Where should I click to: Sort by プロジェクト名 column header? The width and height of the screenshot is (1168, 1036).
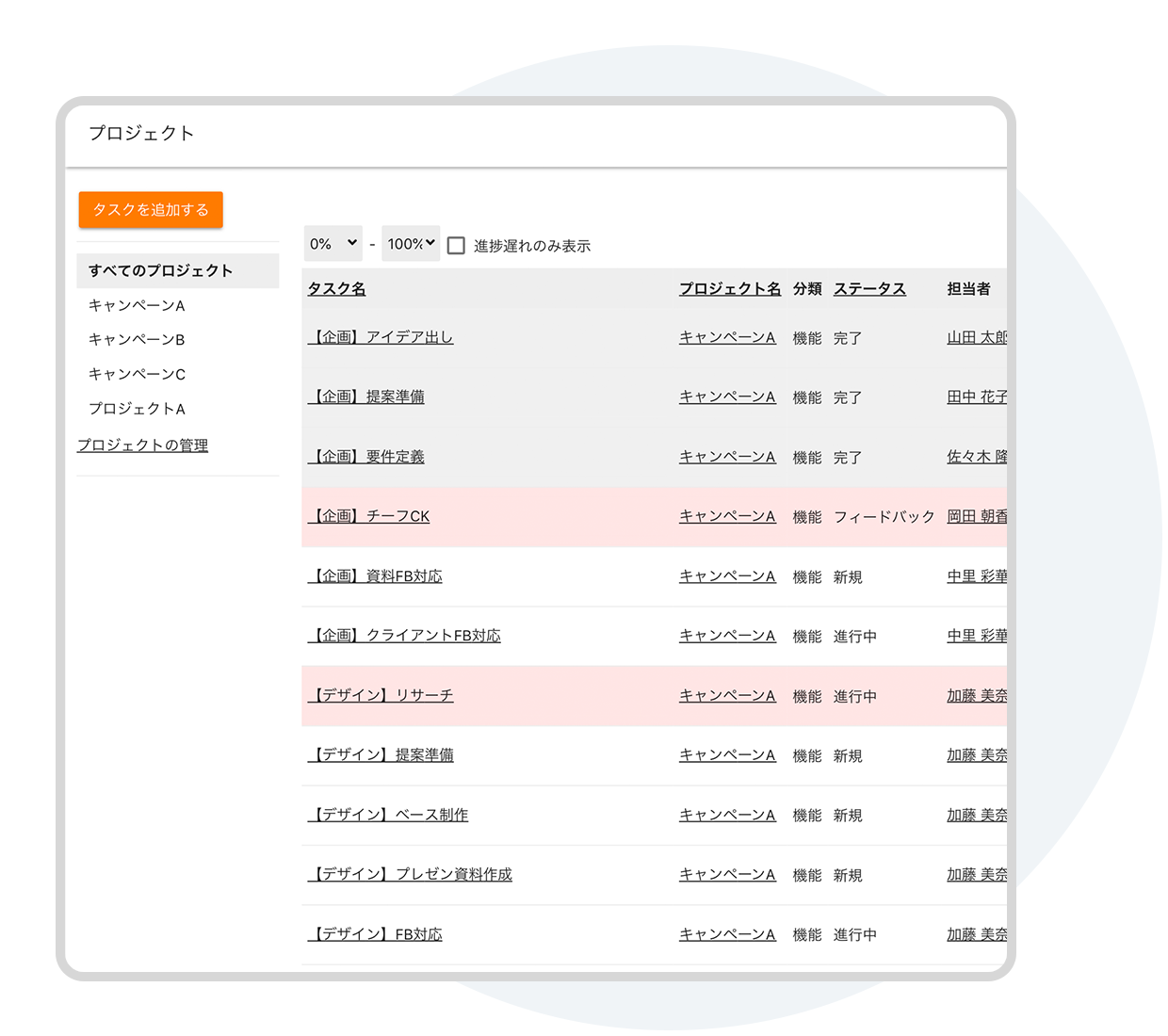tap(730, 289)
